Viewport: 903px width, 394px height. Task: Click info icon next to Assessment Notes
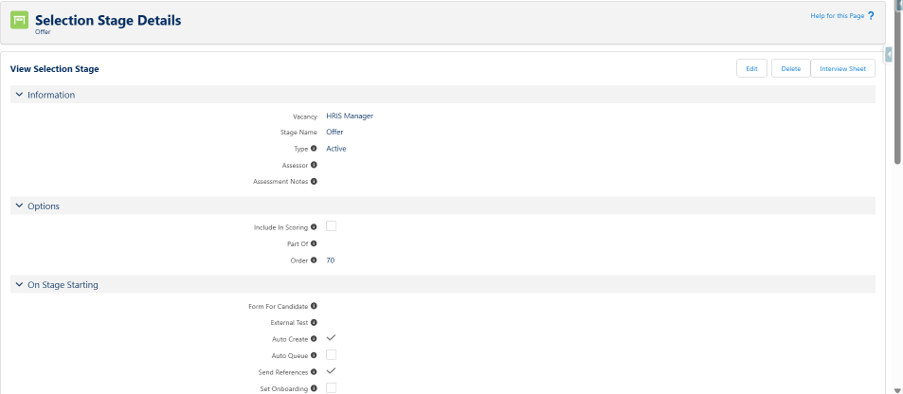point(314,181)
